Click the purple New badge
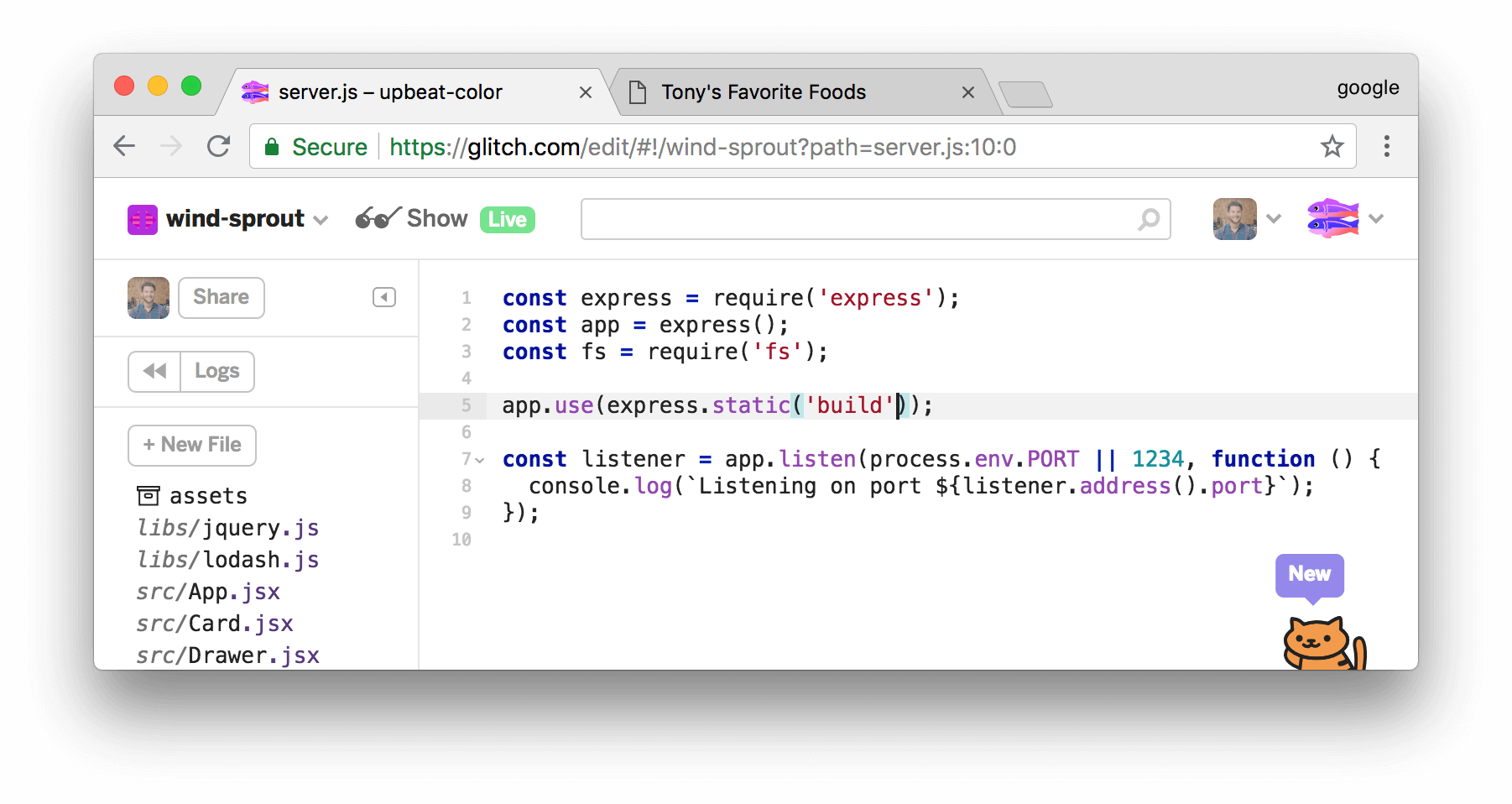Viewport: 1512px width, 804px height. click(1308, 575)
